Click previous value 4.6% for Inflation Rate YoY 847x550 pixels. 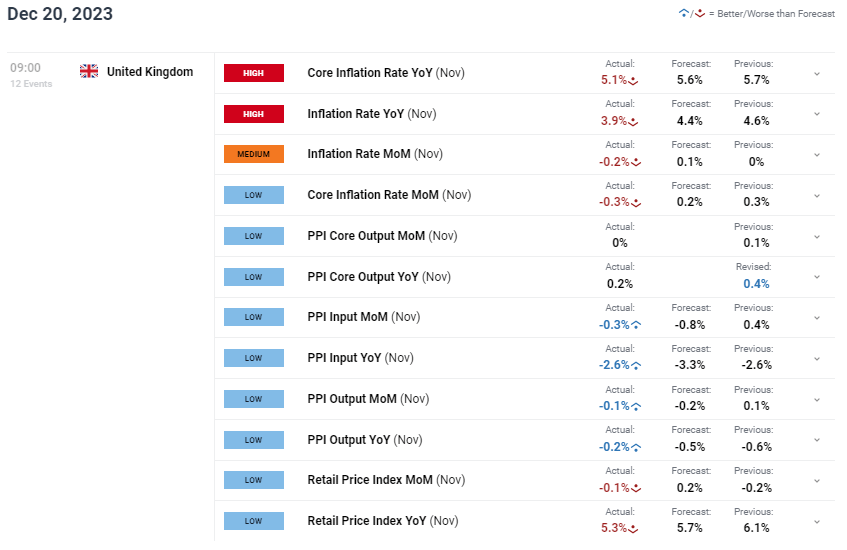(x=756, y=121)
